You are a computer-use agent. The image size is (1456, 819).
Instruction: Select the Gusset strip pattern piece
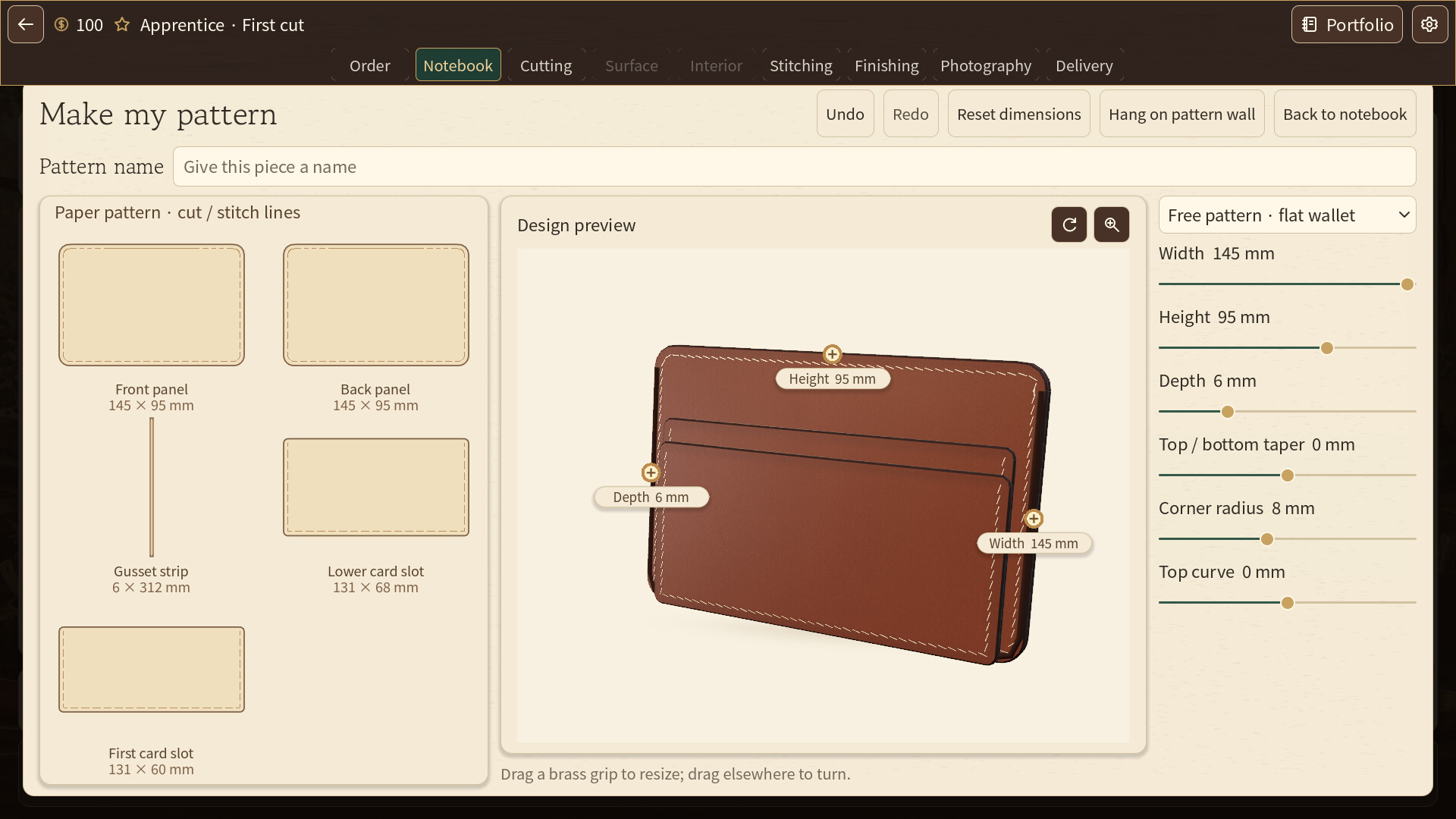[152, 488]
